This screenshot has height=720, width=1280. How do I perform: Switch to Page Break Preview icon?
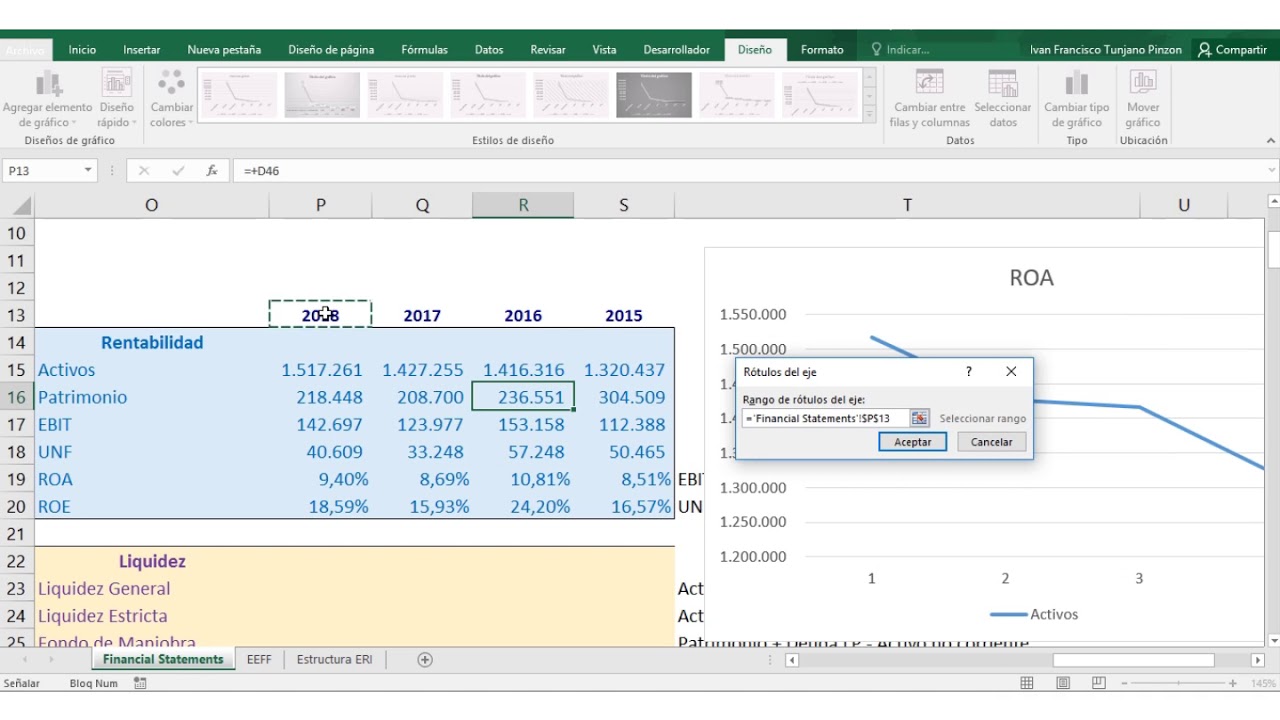click(1099, 683)
